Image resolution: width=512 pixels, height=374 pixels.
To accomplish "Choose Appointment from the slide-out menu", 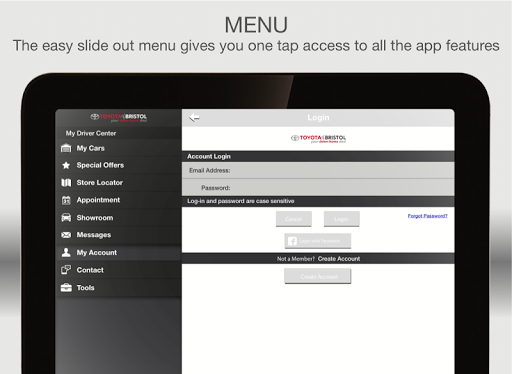I will tap(118, 200).
